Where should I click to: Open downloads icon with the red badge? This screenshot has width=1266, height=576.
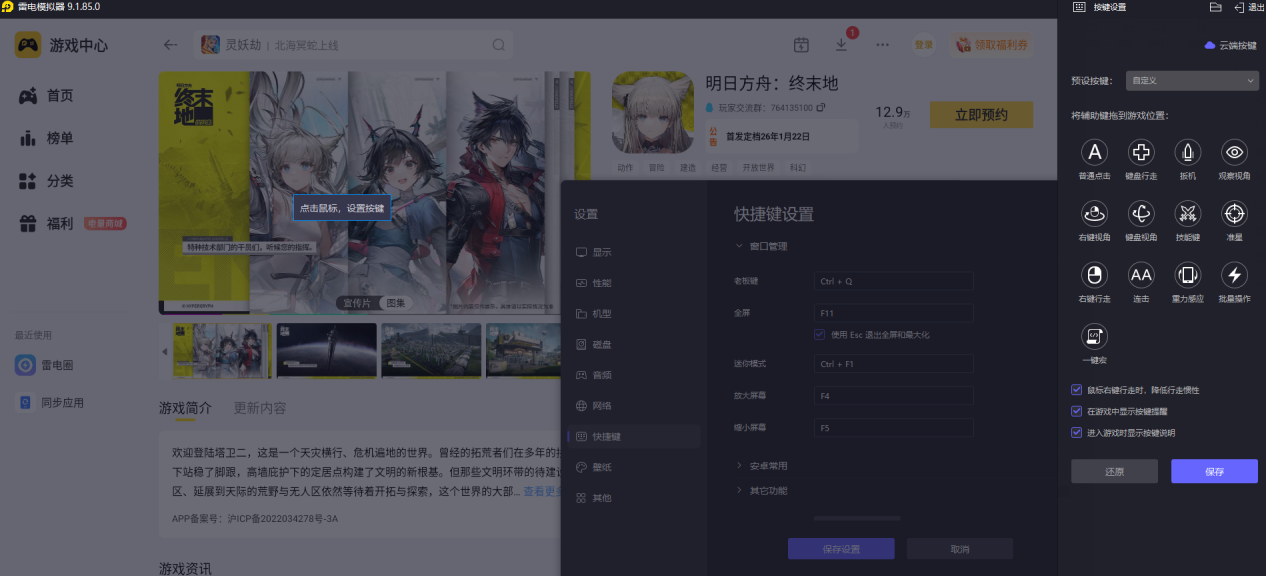coord(841,45)
